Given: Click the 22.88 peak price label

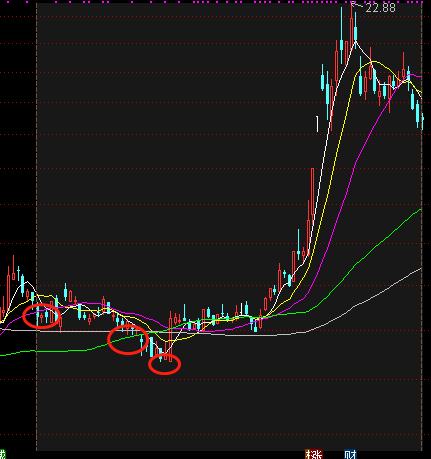Looking at the screenshot, I should point(380,8).
